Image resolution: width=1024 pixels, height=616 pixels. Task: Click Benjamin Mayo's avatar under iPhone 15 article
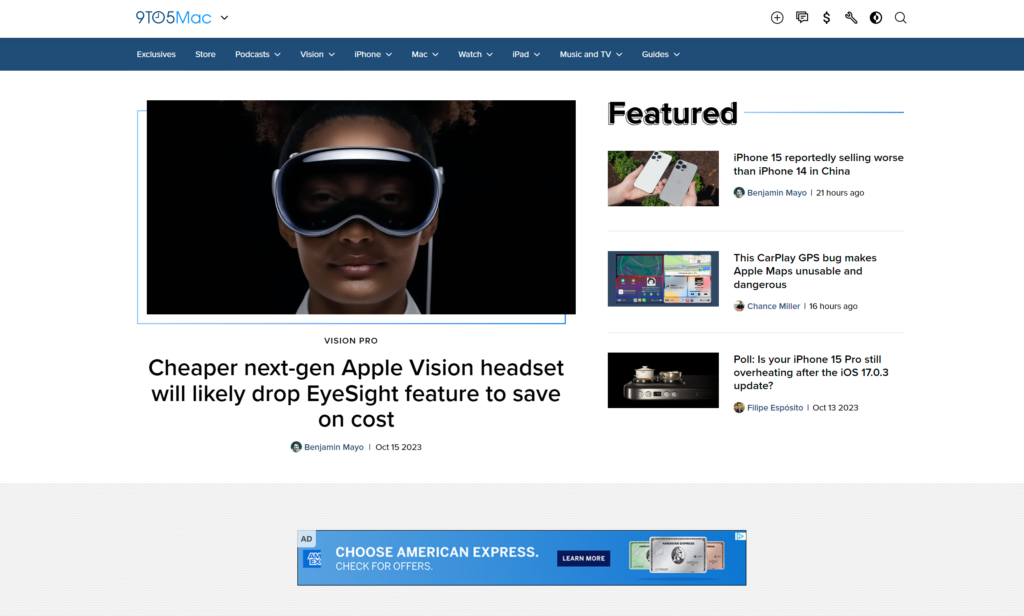point(739,193)
